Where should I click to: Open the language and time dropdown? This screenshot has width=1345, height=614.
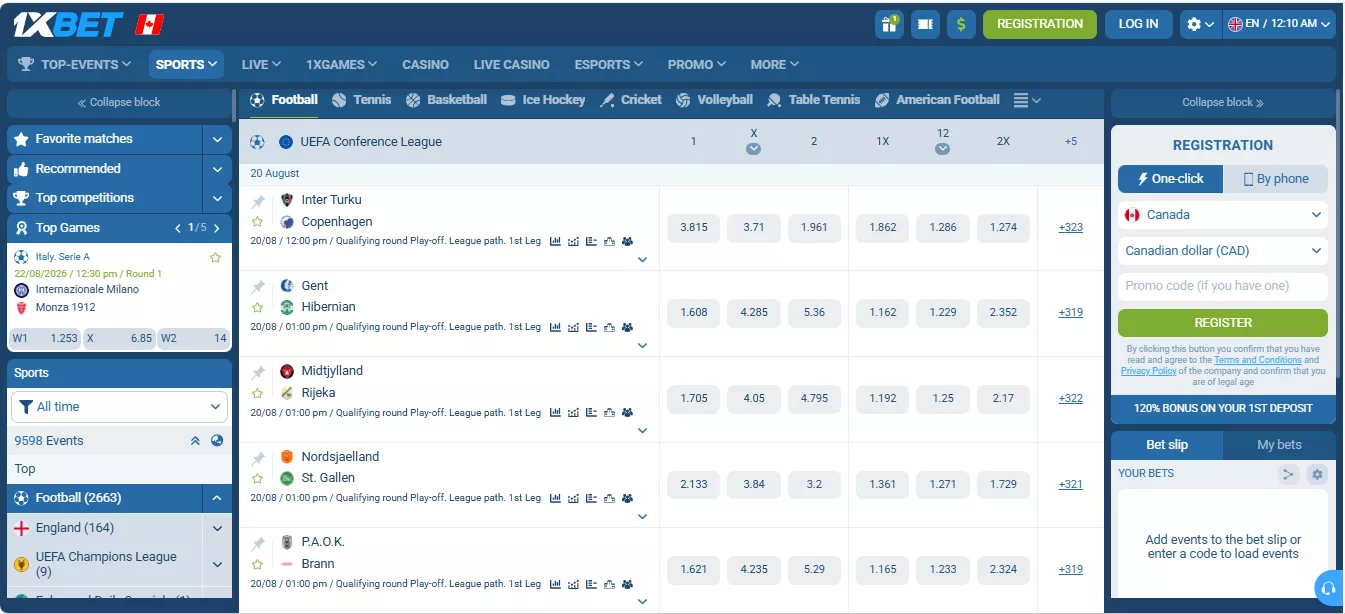(x=1279, y=24)
